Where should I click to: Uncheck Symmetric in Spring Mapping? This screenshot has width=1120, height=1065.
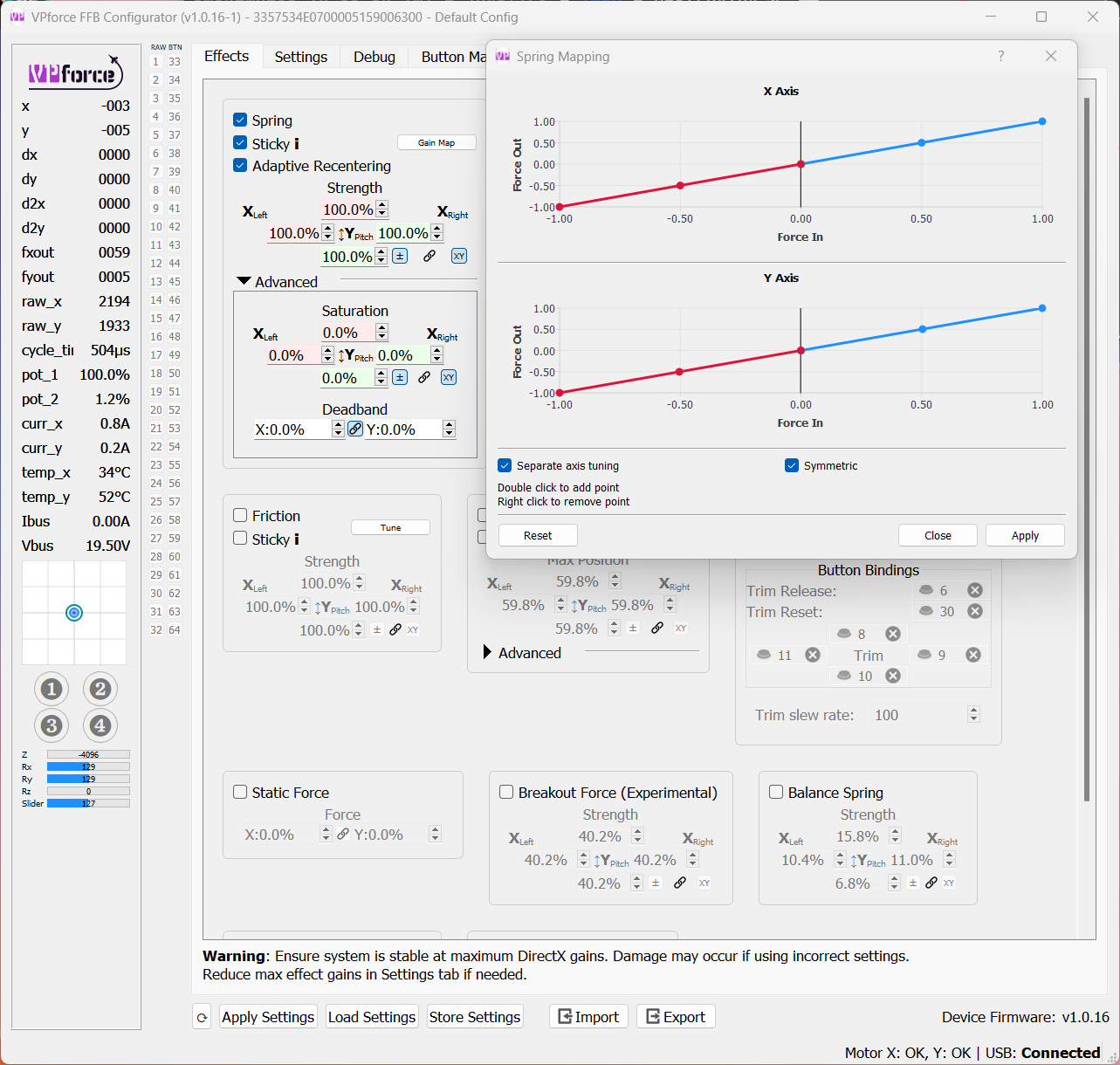[x=792, y=465]
